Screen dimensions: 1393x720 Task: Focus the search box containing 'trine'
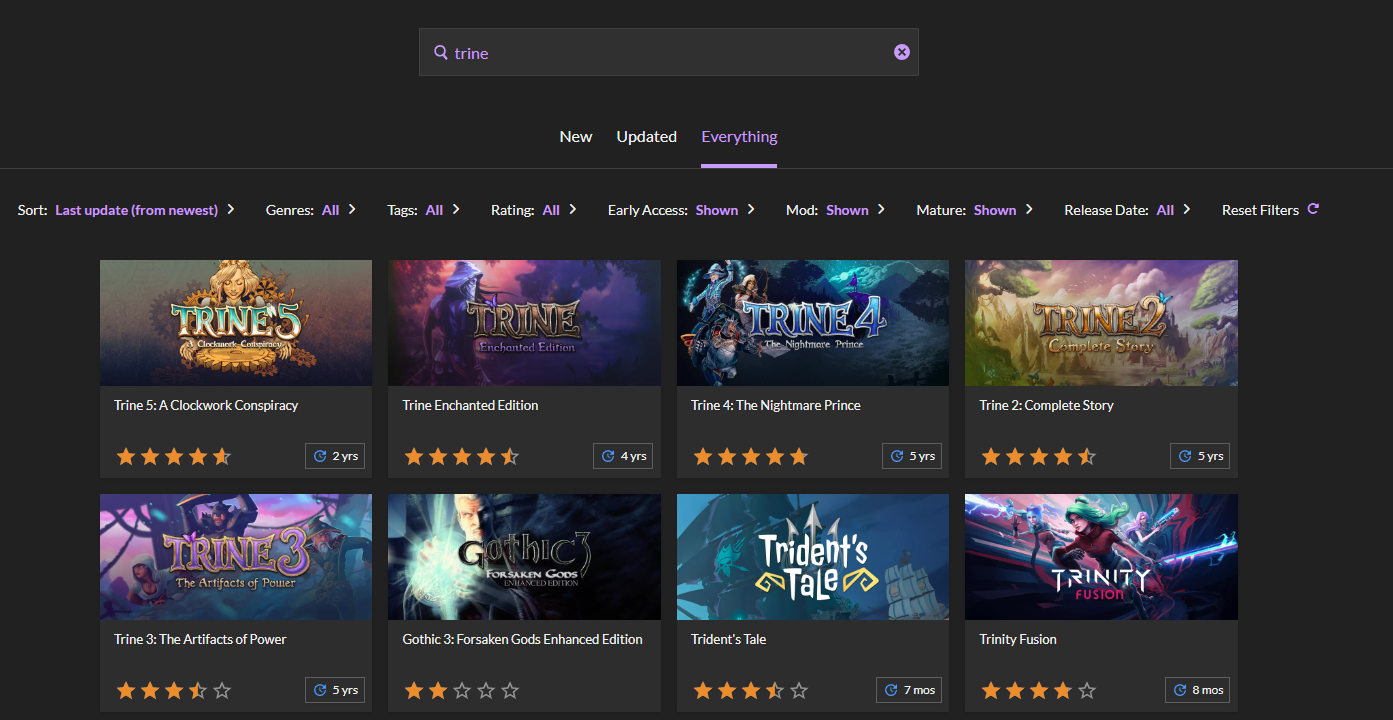tap(668, 52)
